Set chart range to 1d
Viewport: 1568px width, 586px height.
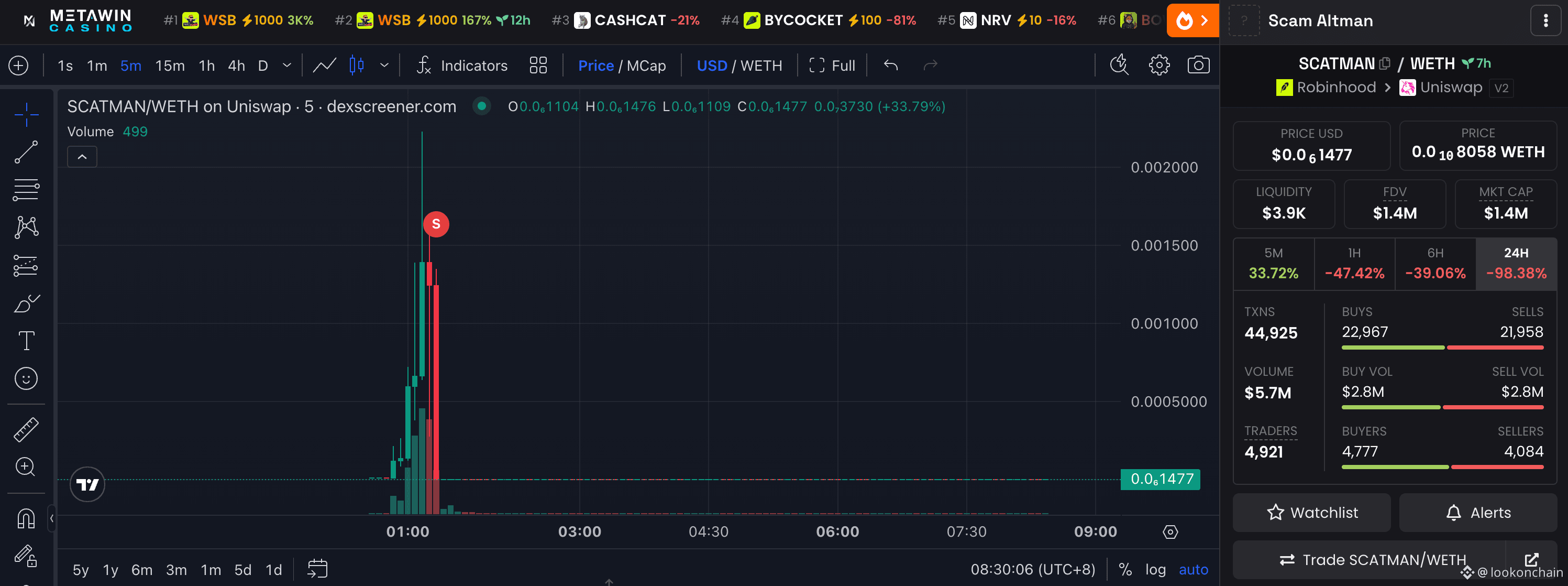(x=274, y=570)
